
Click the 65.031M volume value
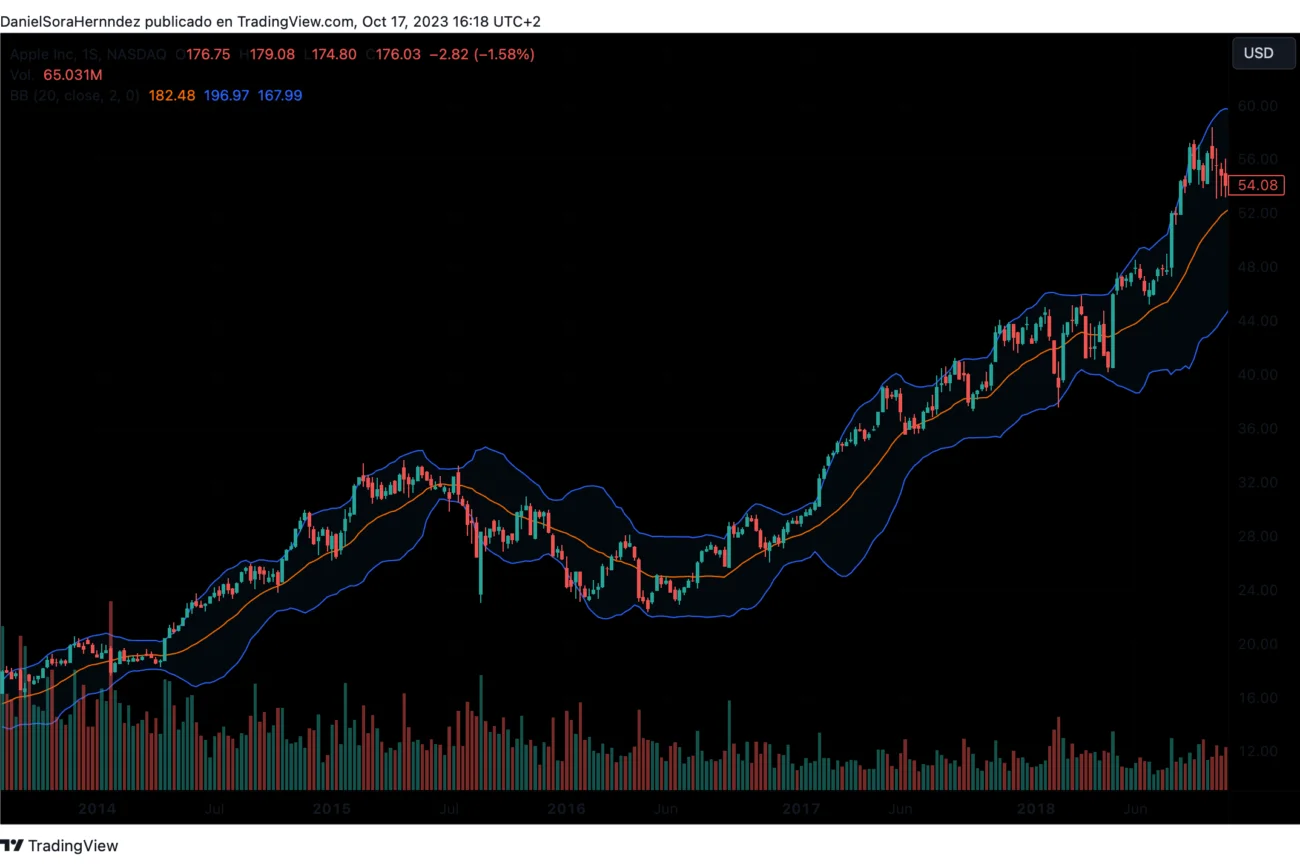73,75
